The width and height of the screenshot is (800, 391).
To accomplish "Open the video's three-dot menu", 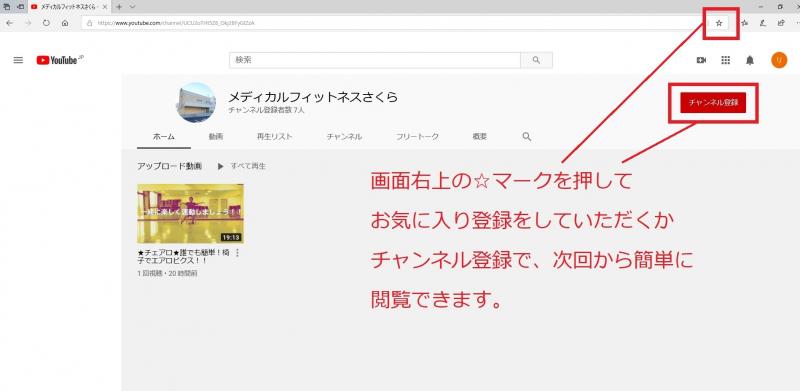I will (x=238, y=253).
